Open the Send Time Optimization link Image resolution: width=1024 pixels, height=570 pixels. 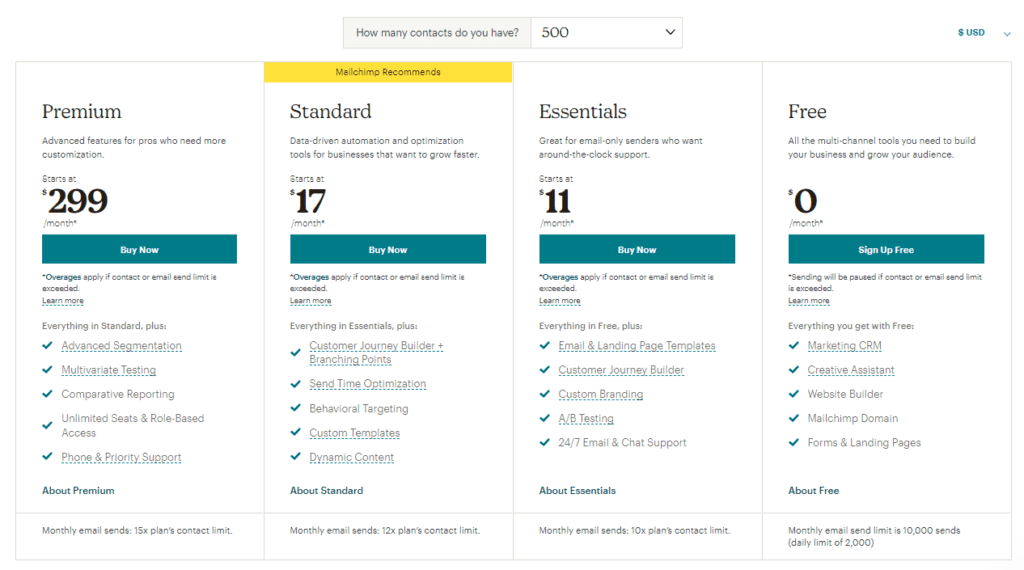(x=368, y=384)
